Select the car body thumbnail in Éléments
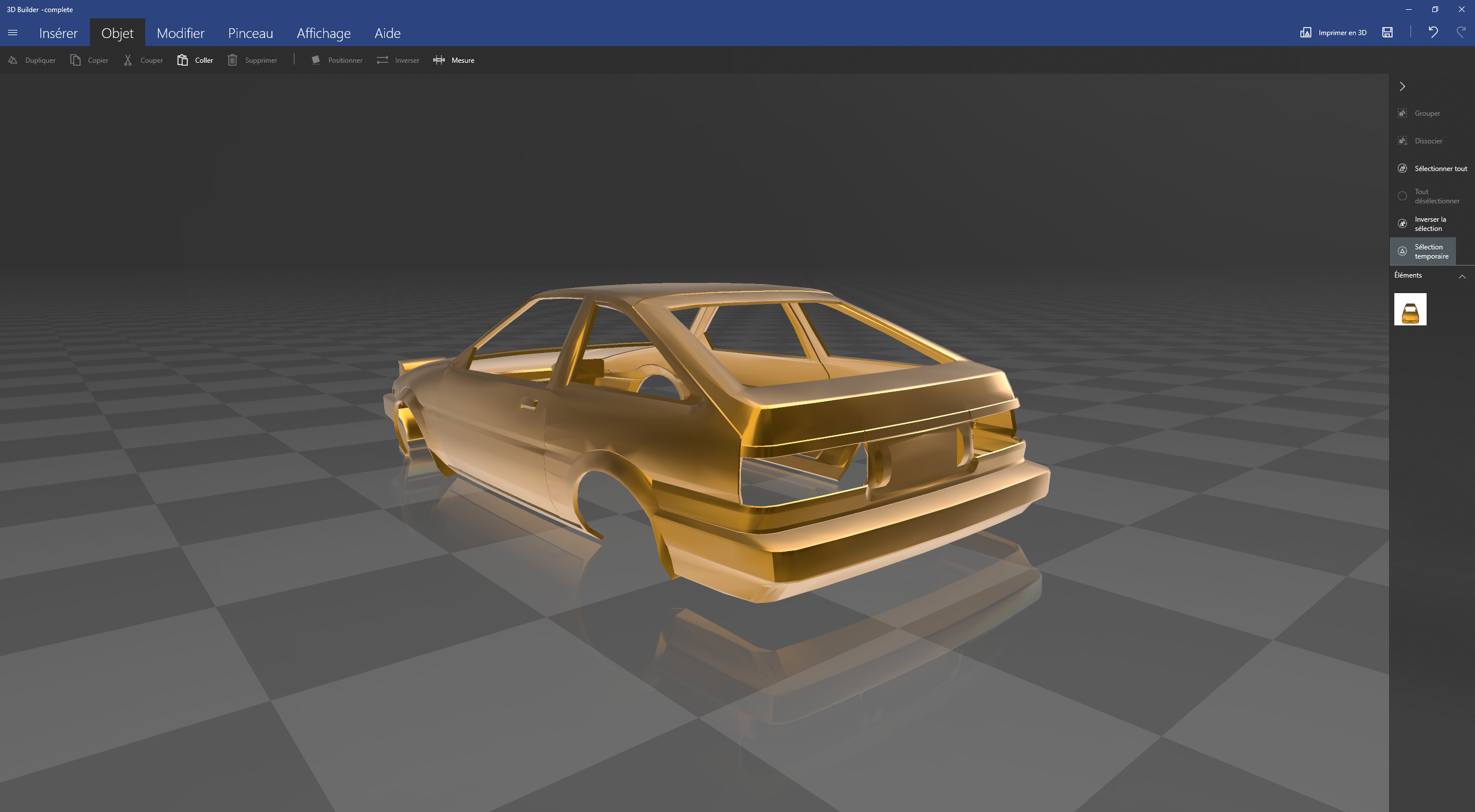Viewport: 1475px width, 812px height. tap(1410, 309)
